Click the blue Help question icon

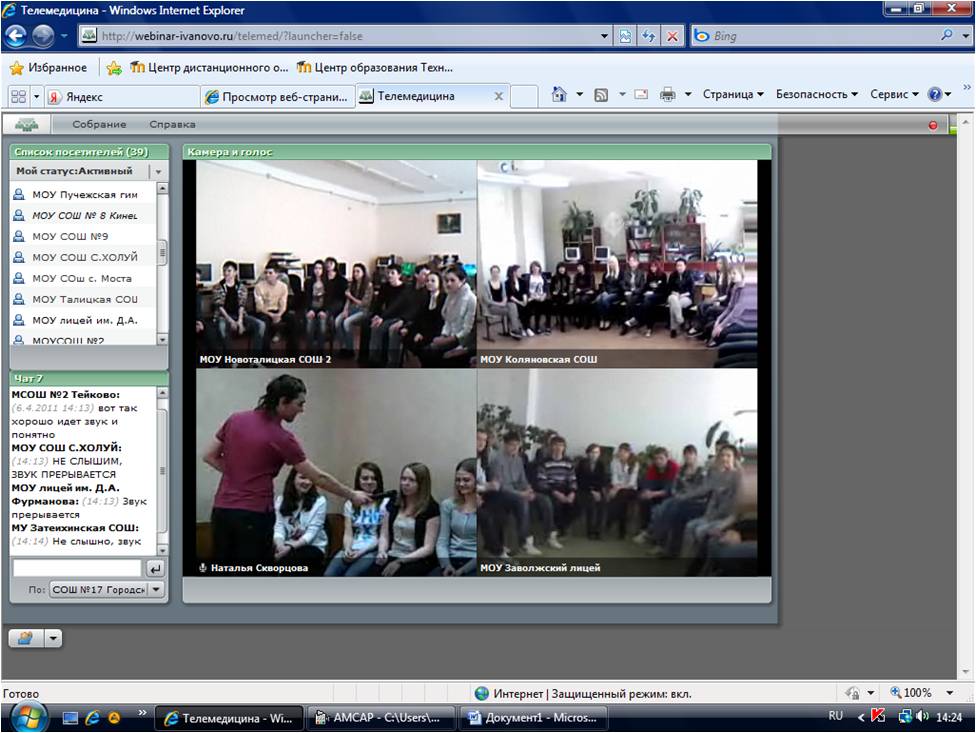(x=934, y=94)
